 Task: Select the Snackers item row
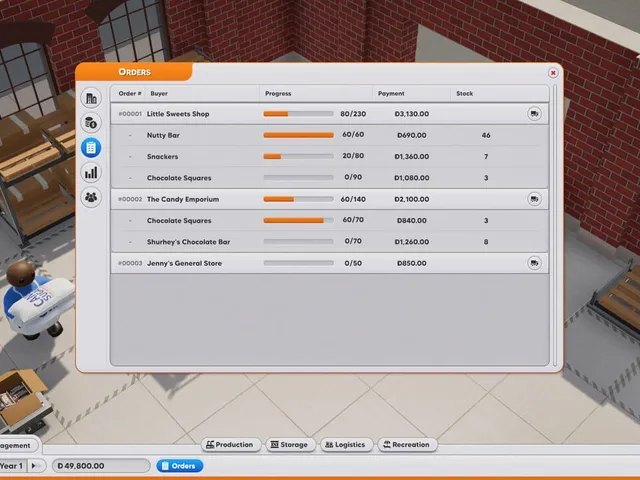pos(330,156)
